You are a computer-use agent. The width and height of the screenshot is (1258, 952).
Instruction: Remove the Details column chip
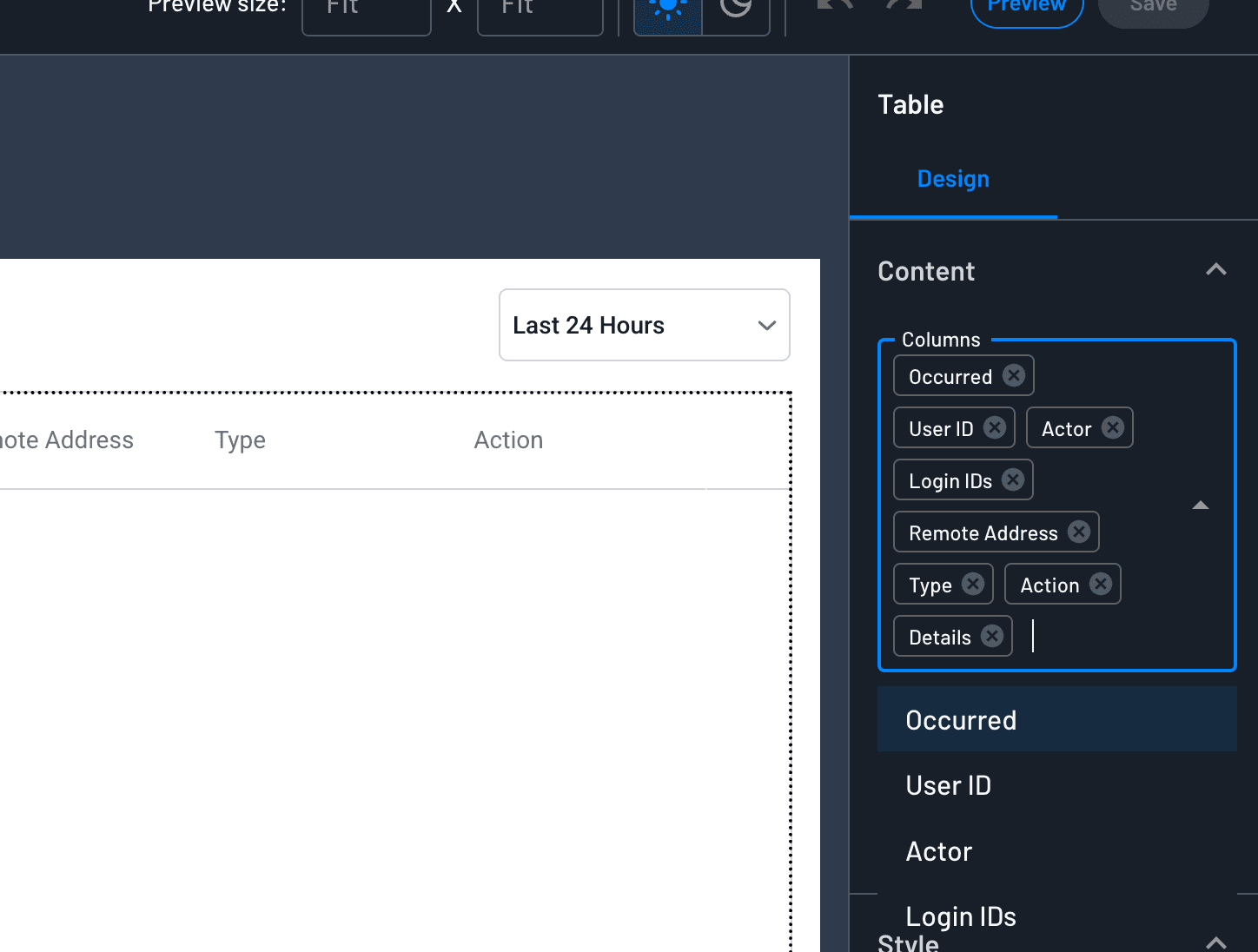tap(991, 636)
